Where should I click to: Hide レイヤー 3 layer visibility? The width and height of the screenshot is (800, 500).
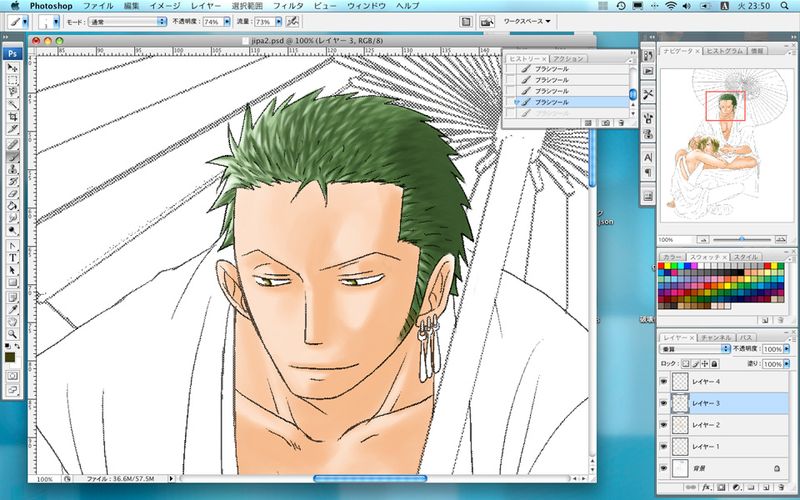(x=664, y=403)
